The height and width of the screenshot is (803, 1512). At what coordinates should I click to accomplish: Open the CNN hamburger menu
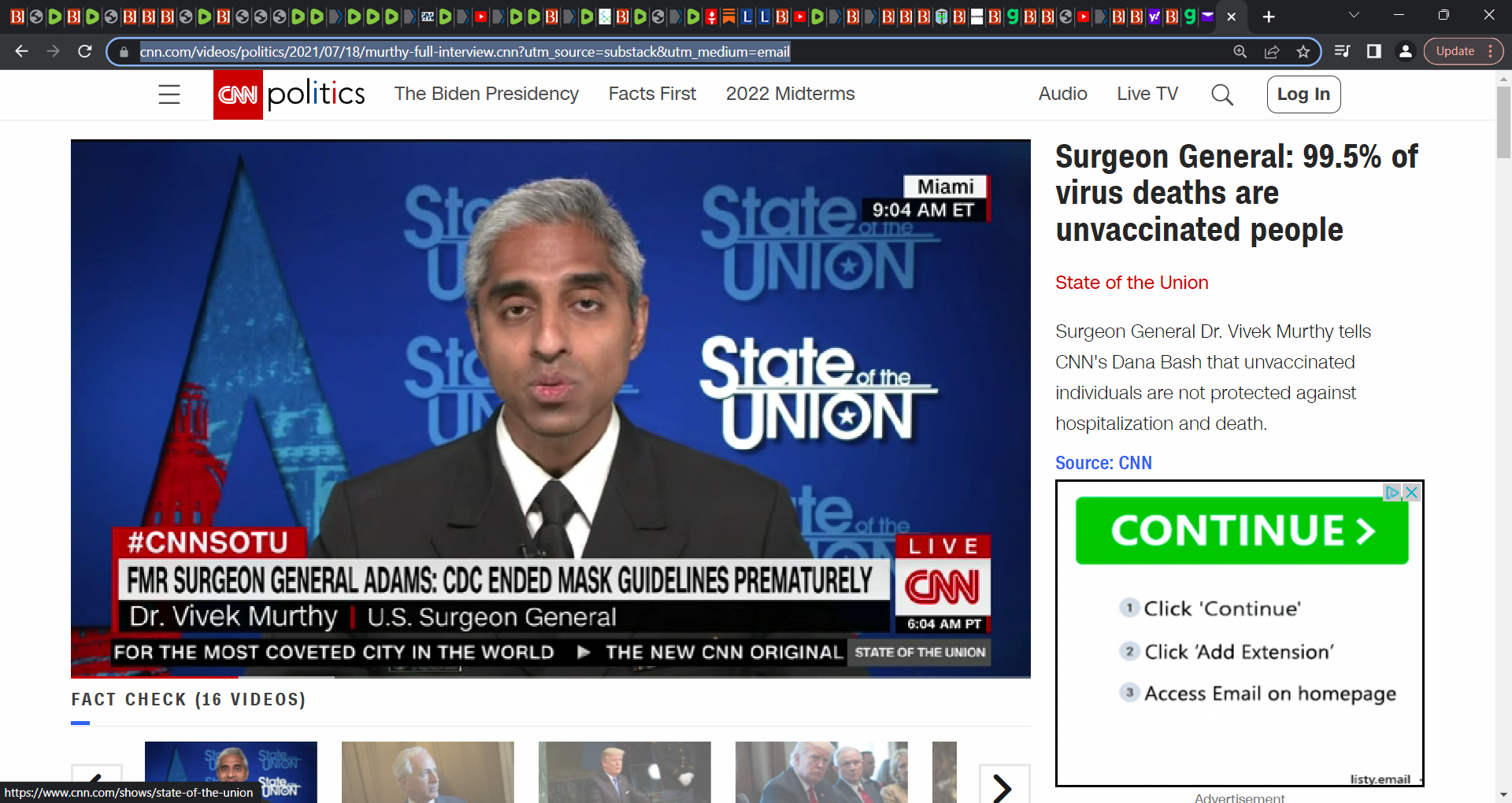tap(169, 94)
